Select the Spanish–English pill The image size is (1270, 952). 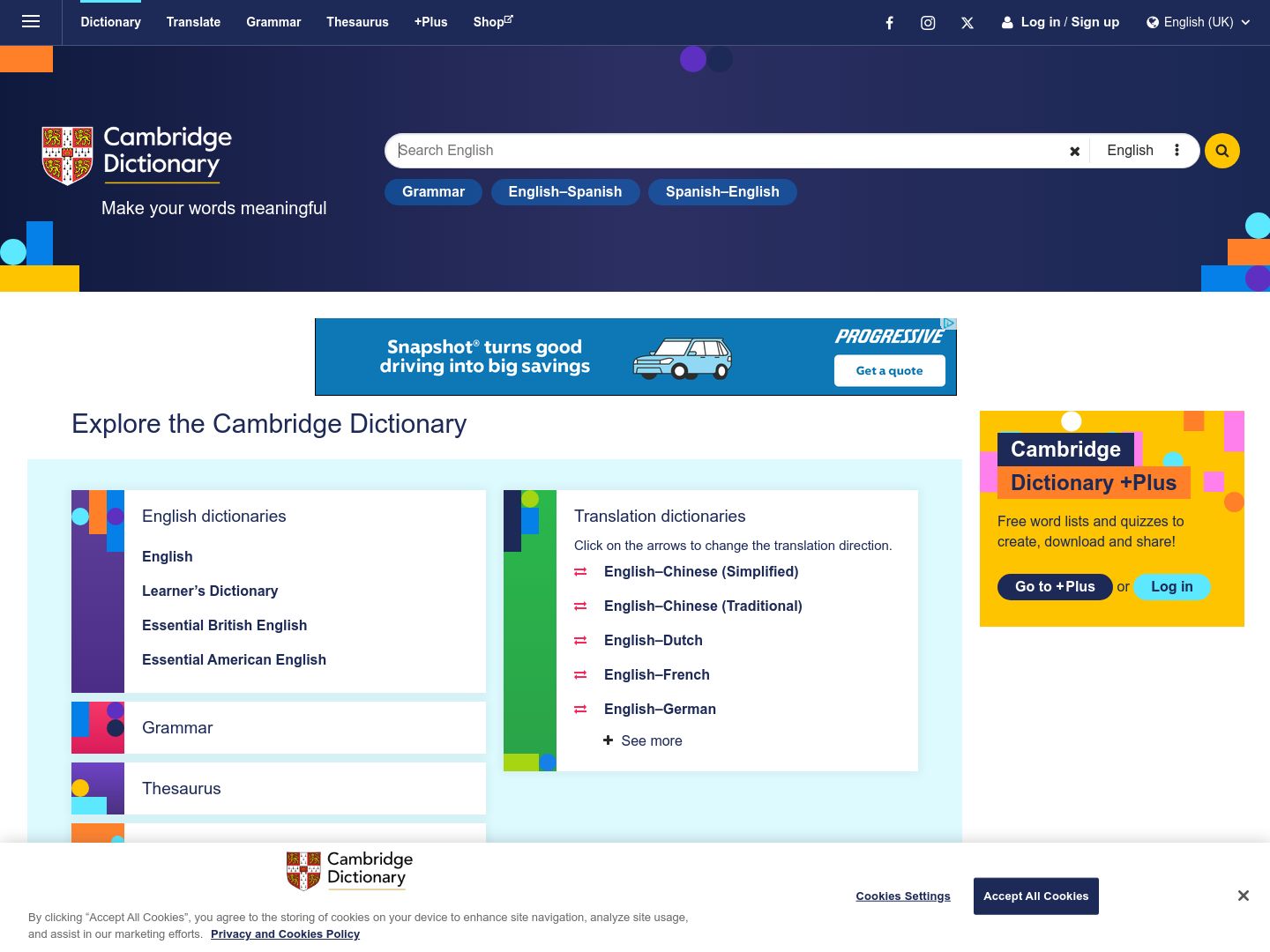click(722, 192)
